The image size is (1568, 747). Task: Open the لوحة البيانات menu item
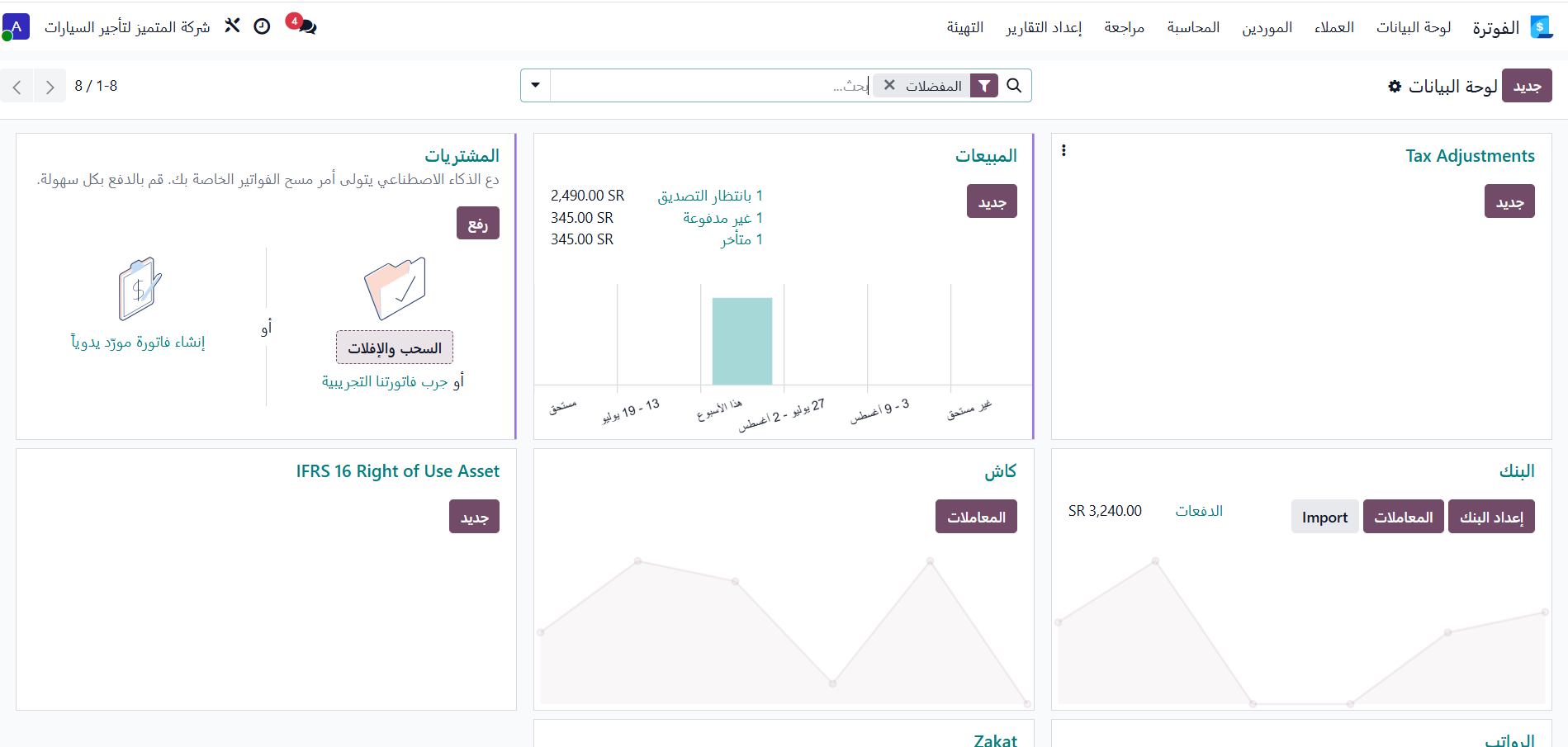coord(1414,27)
